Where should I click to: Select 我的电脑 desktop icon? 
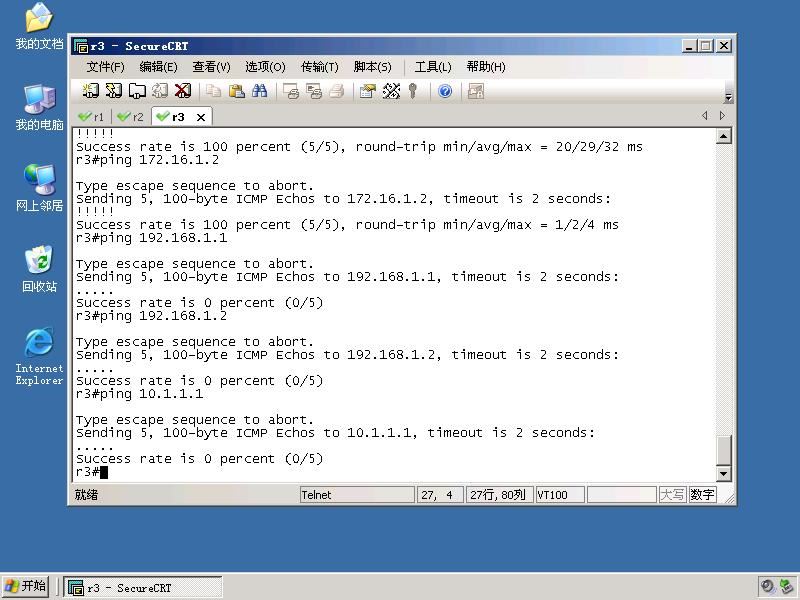(x=39, y=108)
